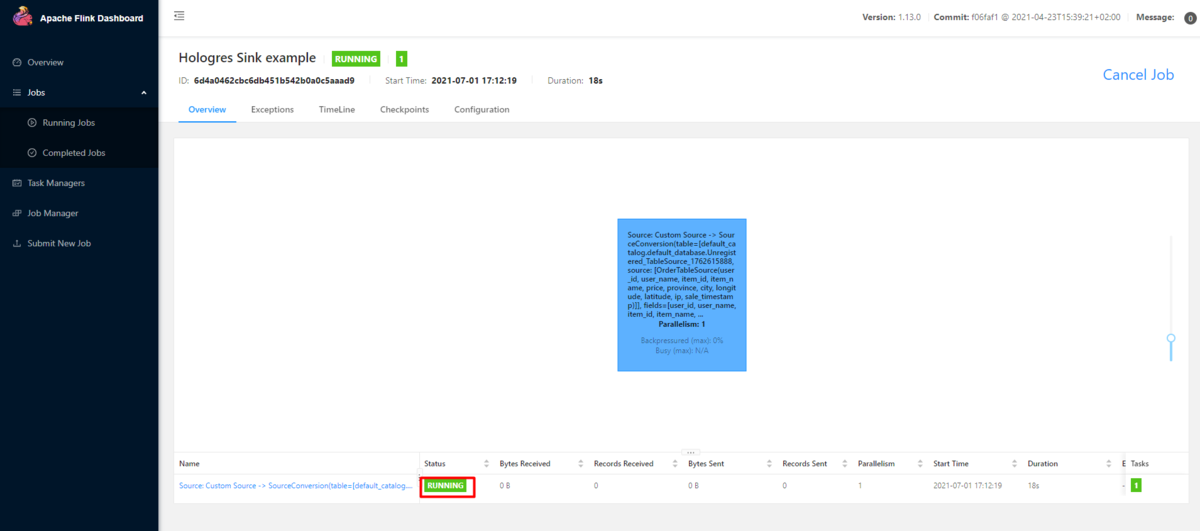Click the Completed Jobs check-circle icon
This screenshot has height=531, width=1200.
tap(32, 153)
